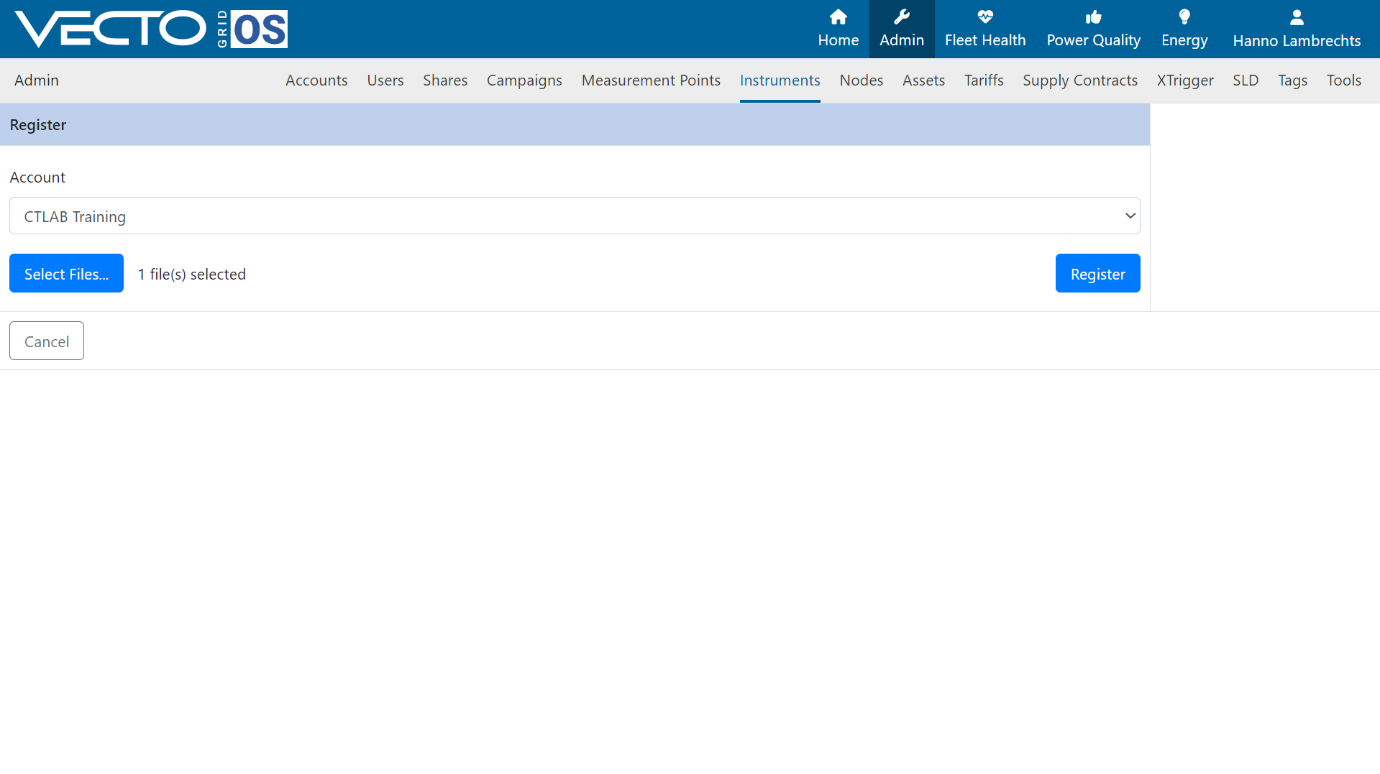Screen dimensions: 1380x774
Task: Click the Select Files... button
Action: click(66, 273)
